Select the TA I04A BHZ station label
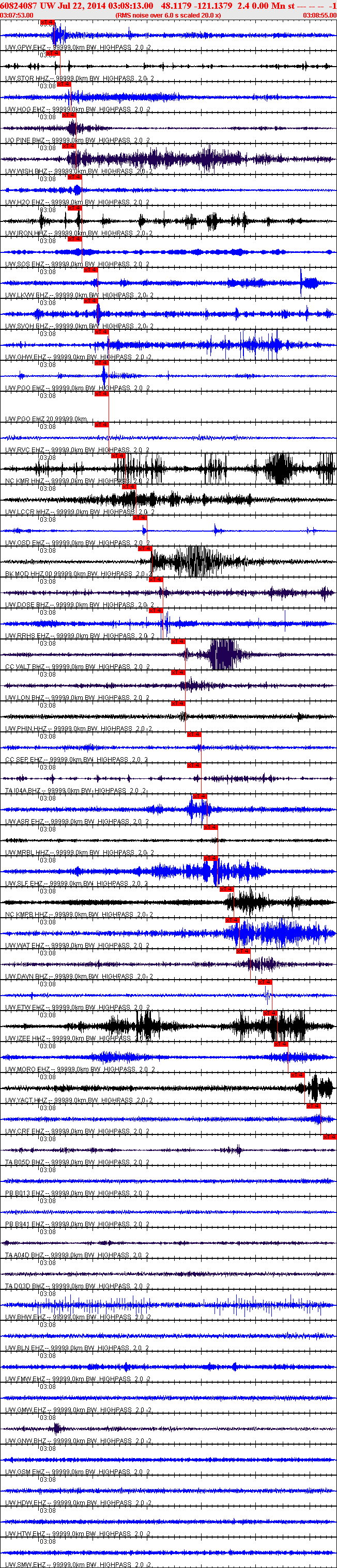The image size is (337, 1568). [75, 791]
